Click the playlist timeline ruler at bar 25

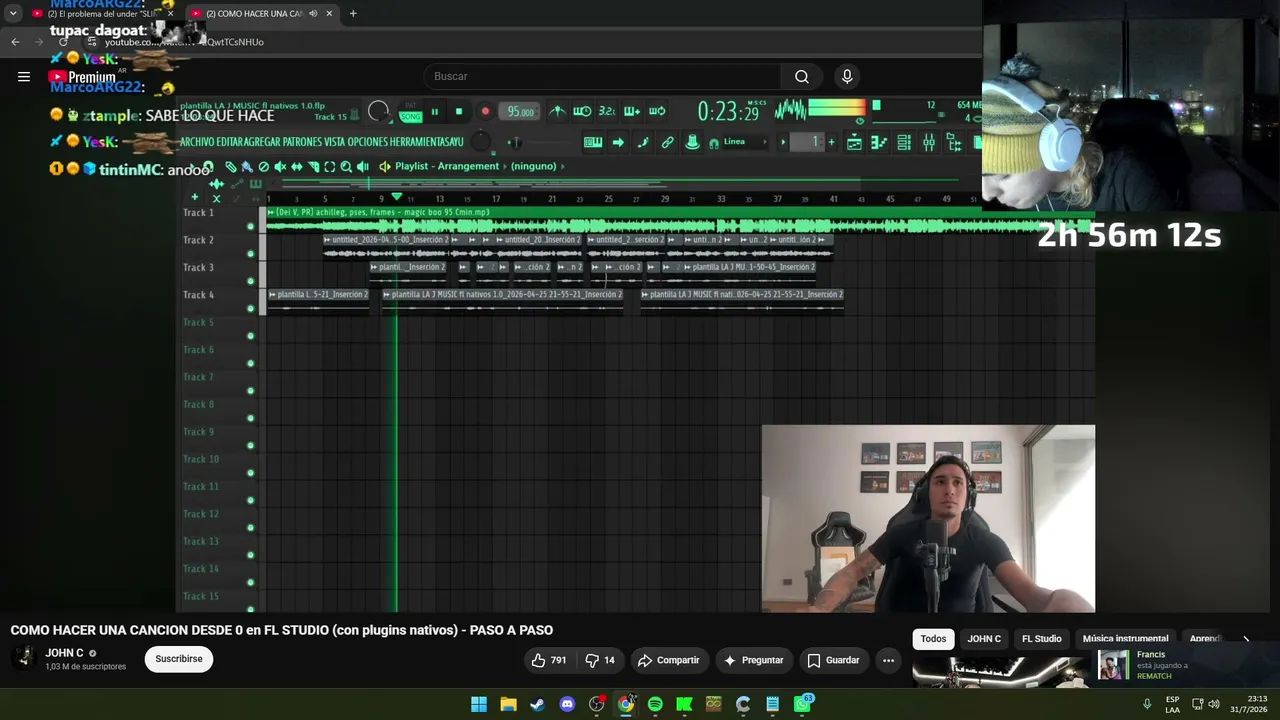coord(608,199)
